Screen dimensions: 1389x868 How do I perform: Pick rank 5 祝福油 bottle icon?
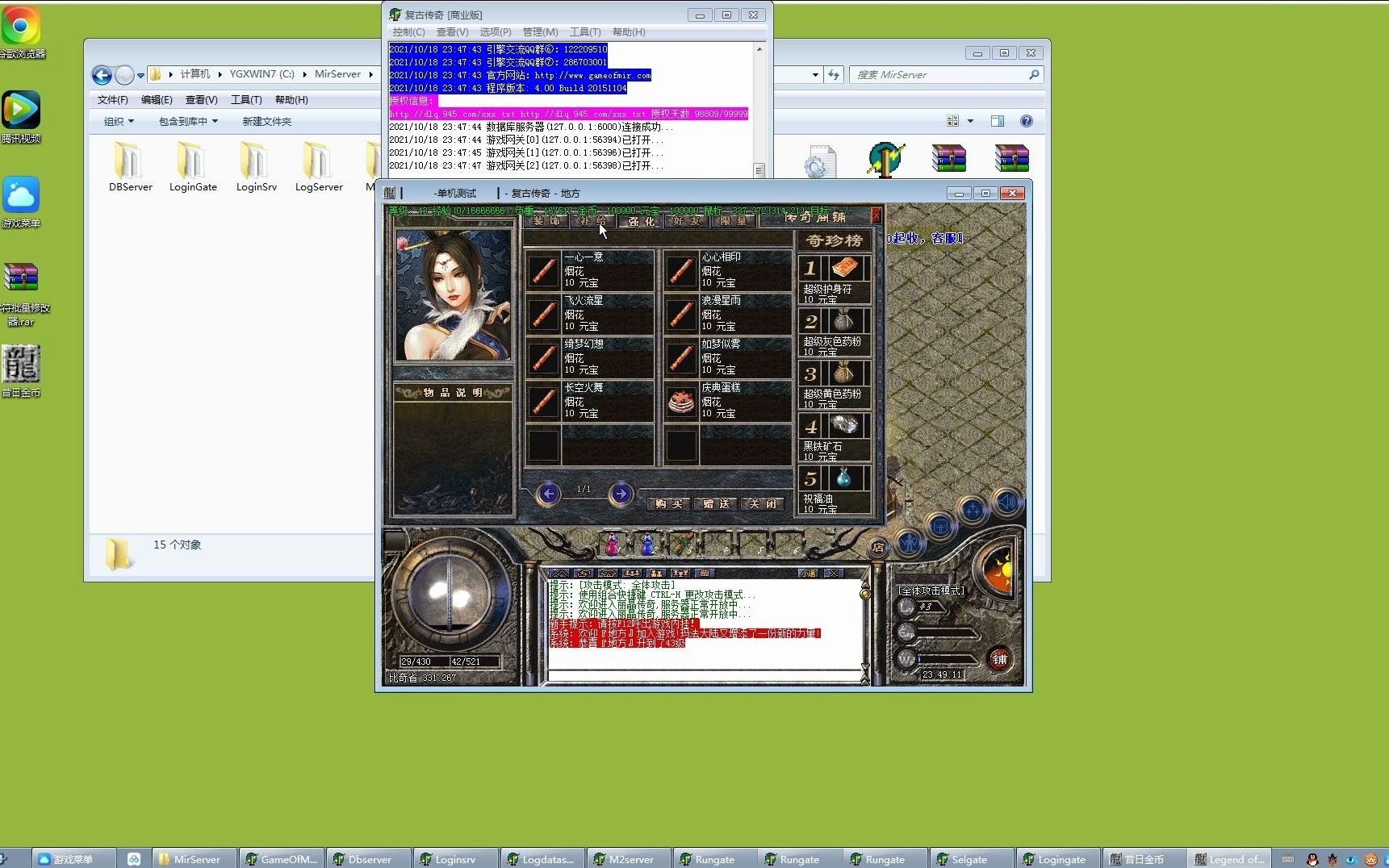tap(844, 478)
